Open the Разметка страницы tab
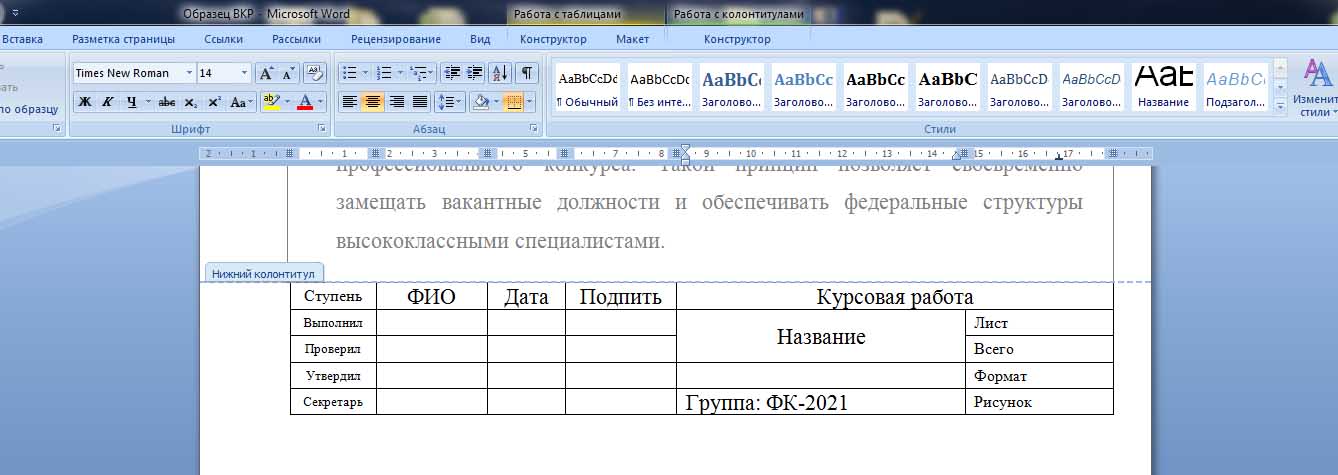The height and width of the screenshot is (475, 1338). click(x=123, y=39)
